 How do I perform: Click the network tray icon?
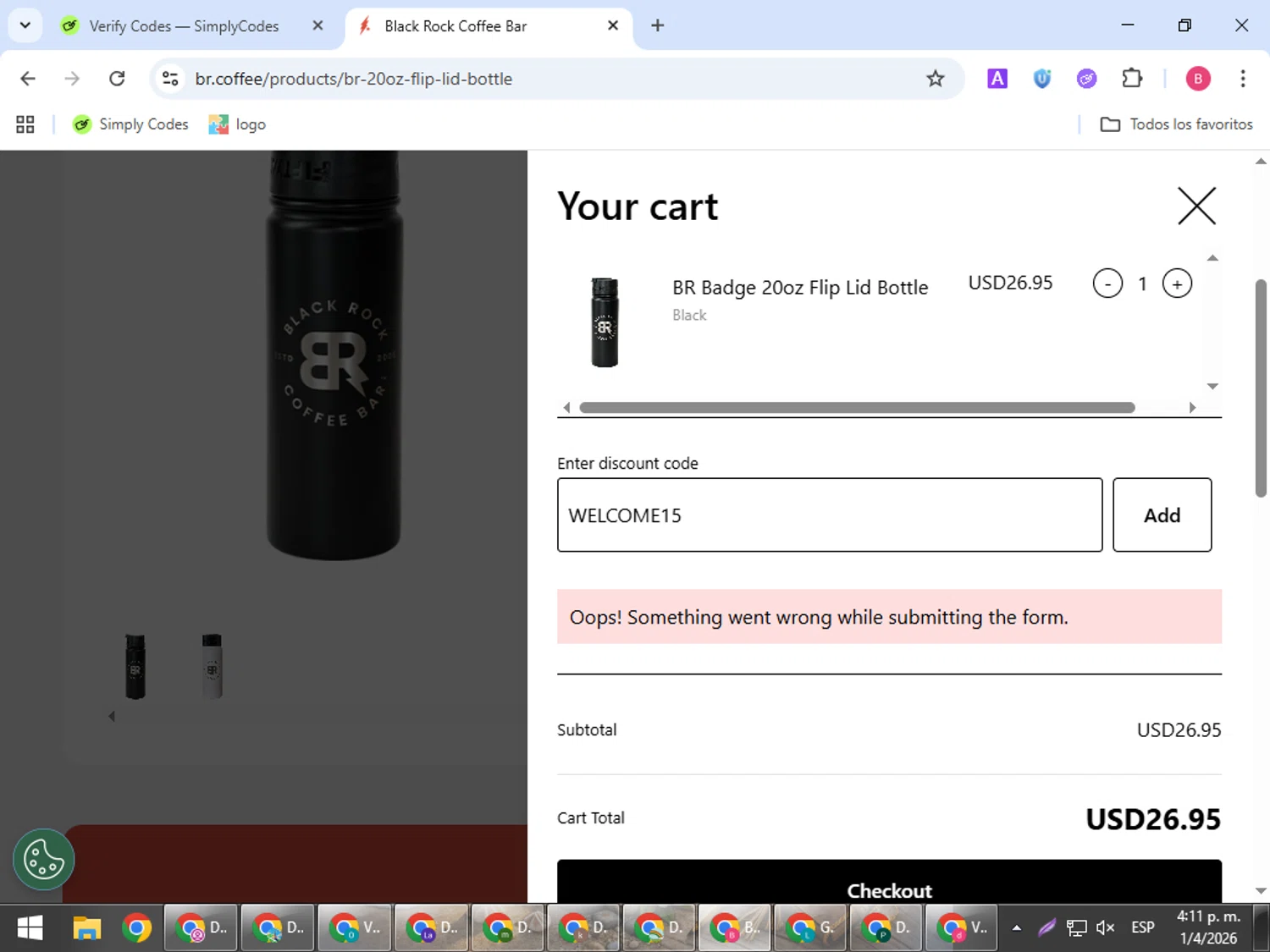pyautogui.click(x=1076, y=928)
